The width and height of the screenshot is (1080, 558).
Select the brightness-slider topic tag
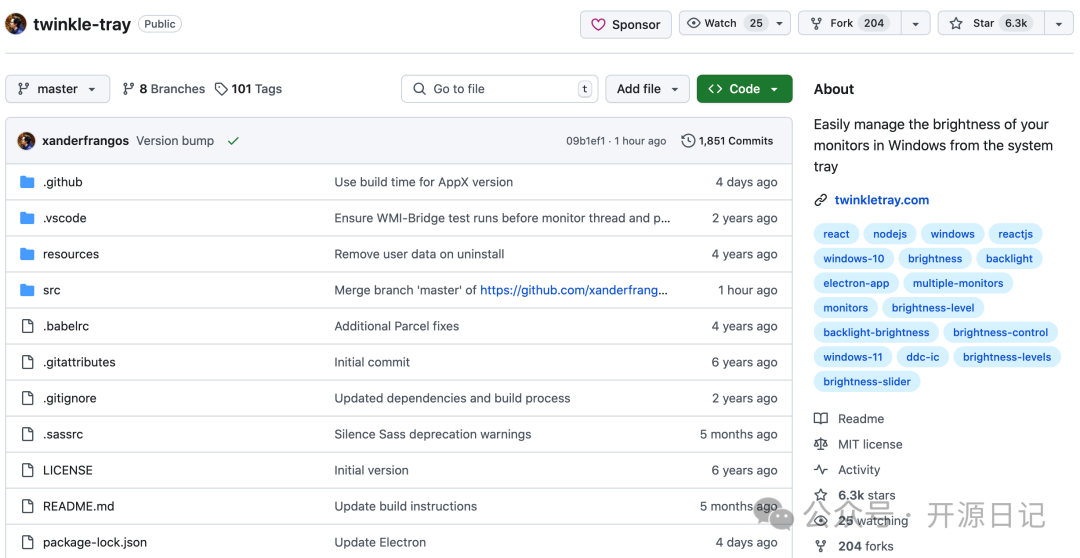click(866, 382)
